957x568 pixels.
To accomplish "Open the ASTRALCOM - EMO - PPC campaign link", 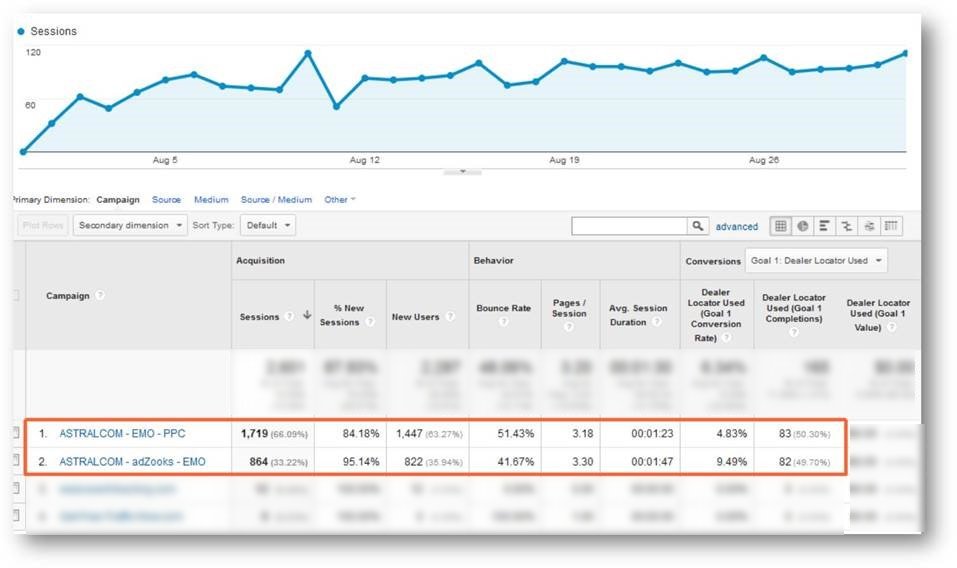I will coord(122,434).
